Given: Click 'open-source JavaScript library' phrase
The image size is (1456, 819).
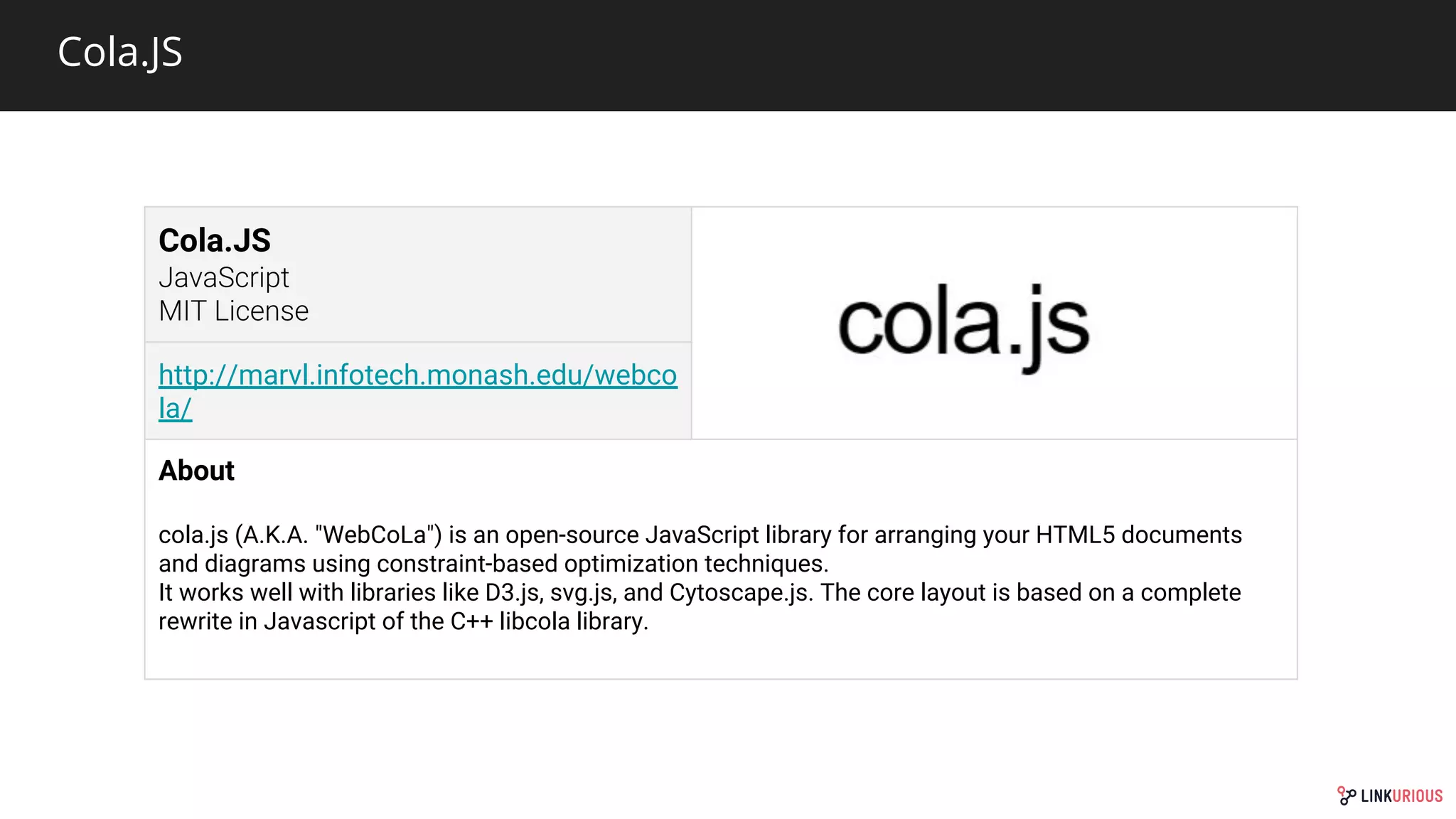Looking at the screenshot, I should pyautogui.click(x=668, y=535).
